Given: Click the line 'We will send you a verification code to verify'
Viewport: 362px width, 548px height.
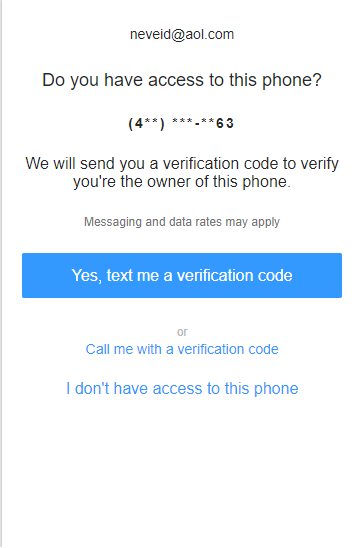Looking at the screenshot, I should [x=182, y=164].
